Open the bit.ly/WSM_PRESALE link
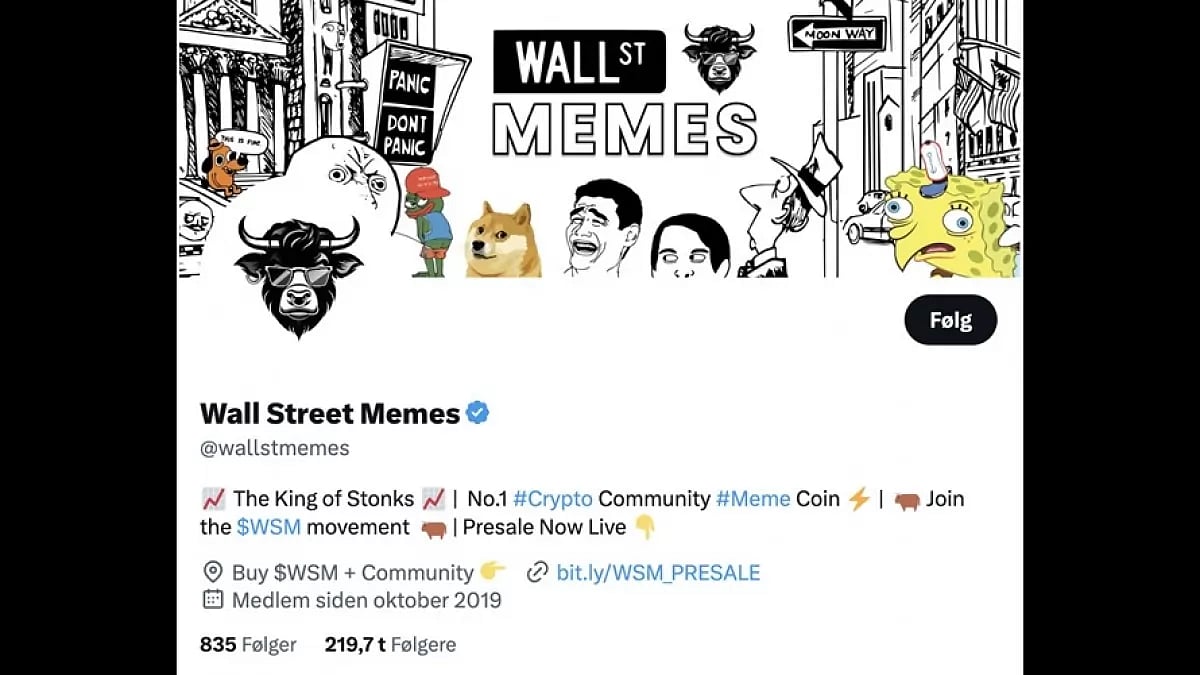 [658, 573]
